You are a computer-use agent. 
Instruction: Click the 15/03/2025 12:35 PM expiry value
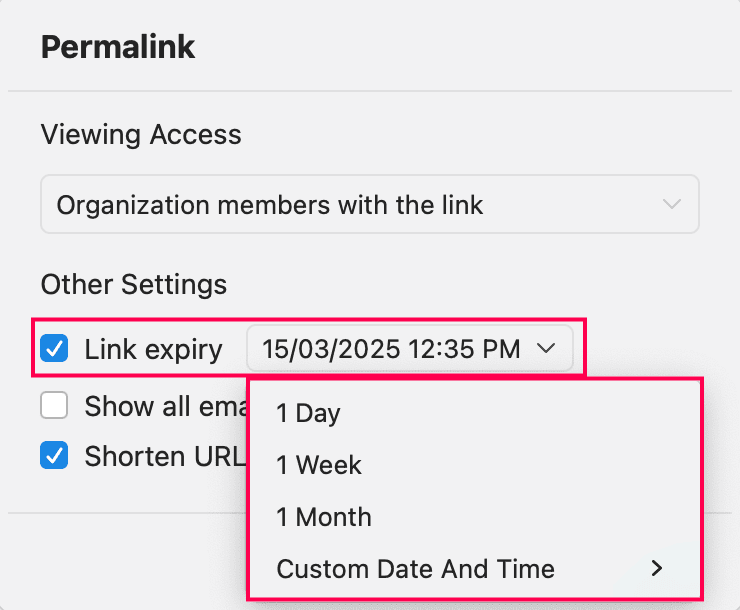pyautogui.click(x=391, y=349)
